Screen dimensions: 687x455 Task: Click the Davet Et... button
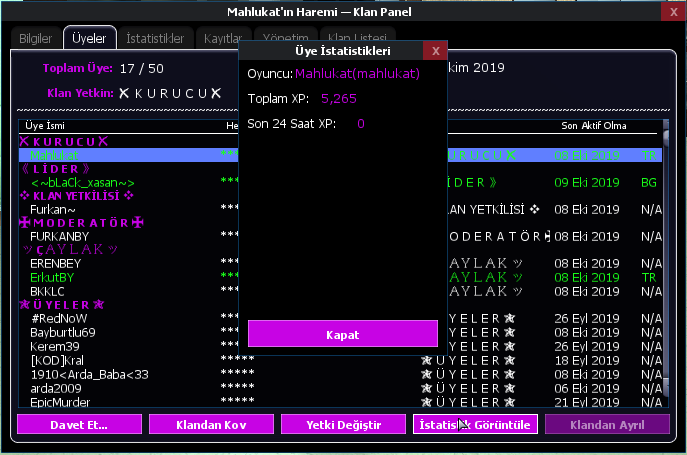(x=79, y=424)
